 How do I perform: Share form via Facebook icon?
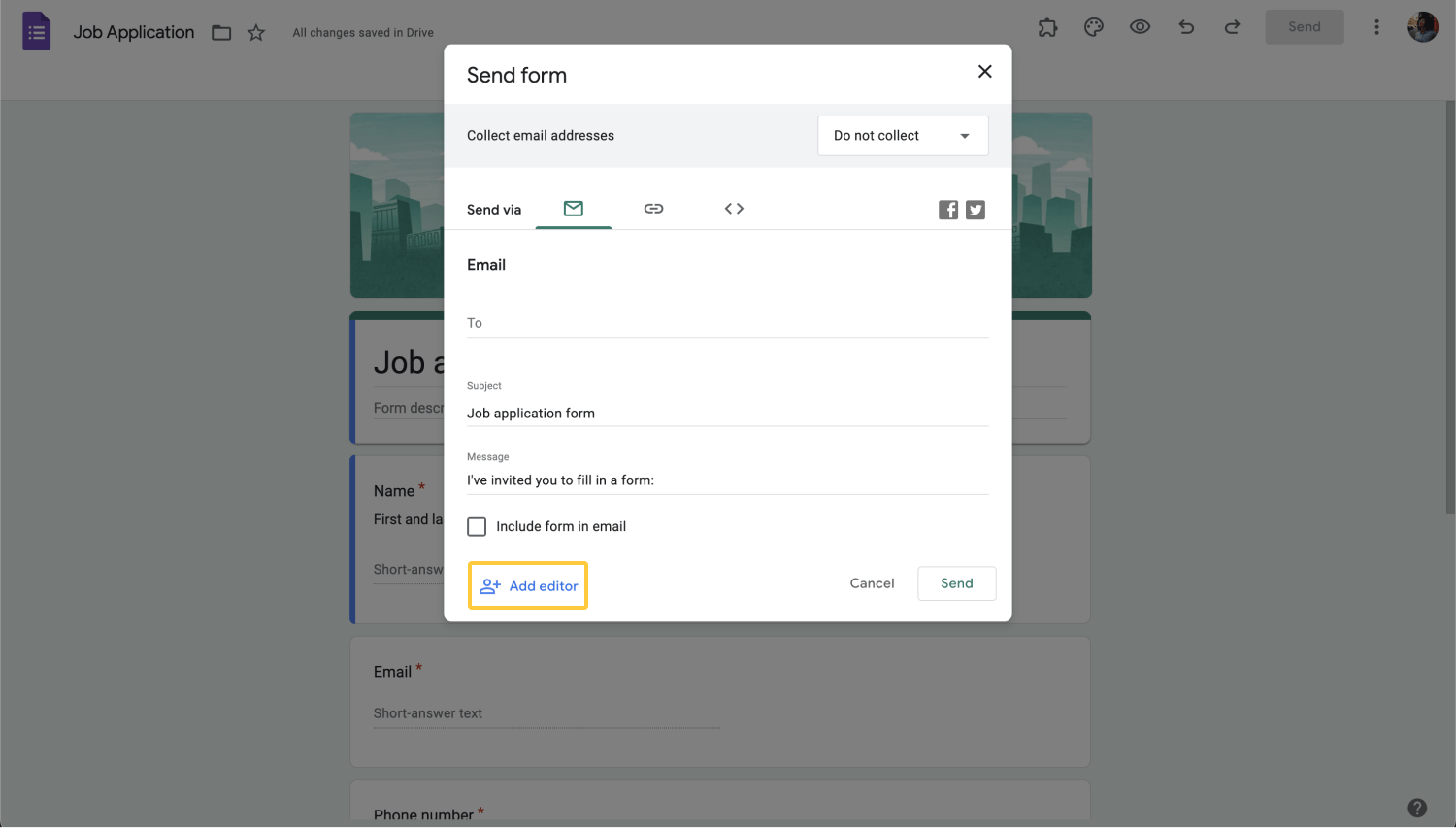click(x=948, y=210)
